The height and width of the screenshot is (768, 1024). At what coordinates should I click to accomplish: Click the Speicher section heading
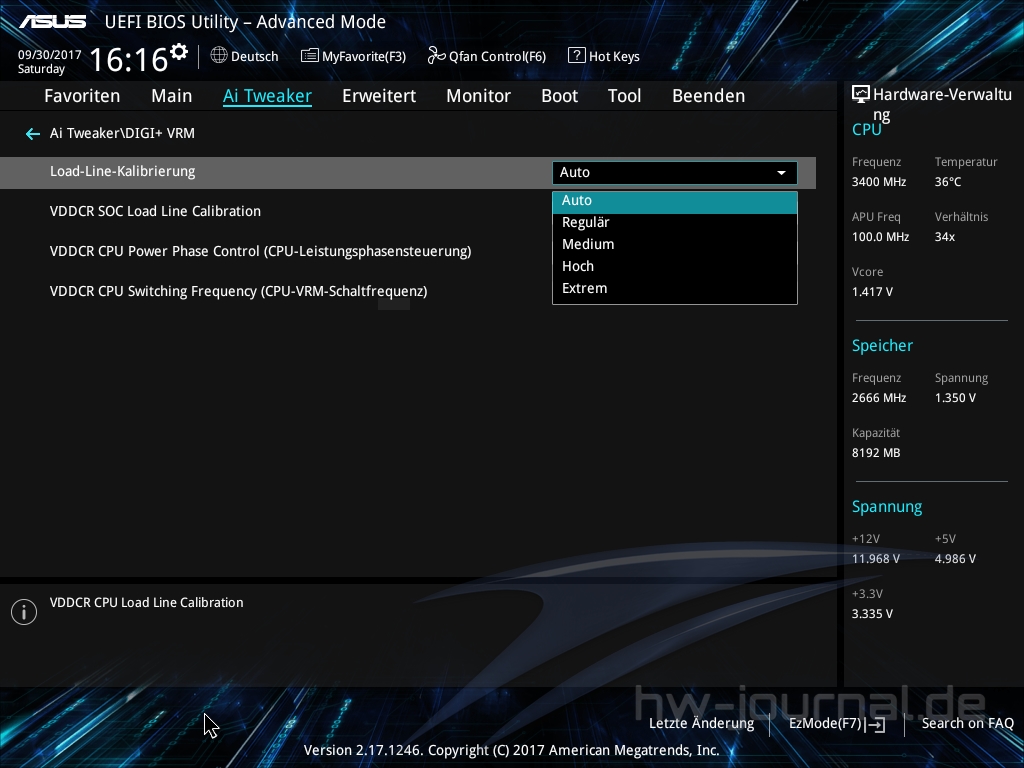882,346
